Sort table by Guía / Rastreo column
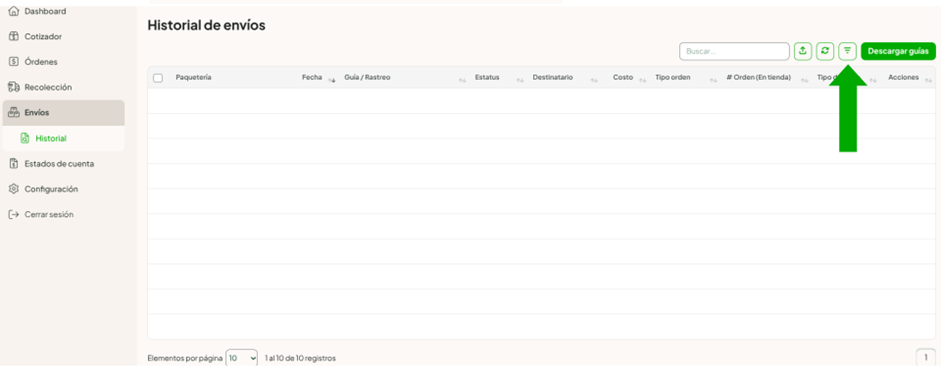The image size is (941, 368). point(462,80)
